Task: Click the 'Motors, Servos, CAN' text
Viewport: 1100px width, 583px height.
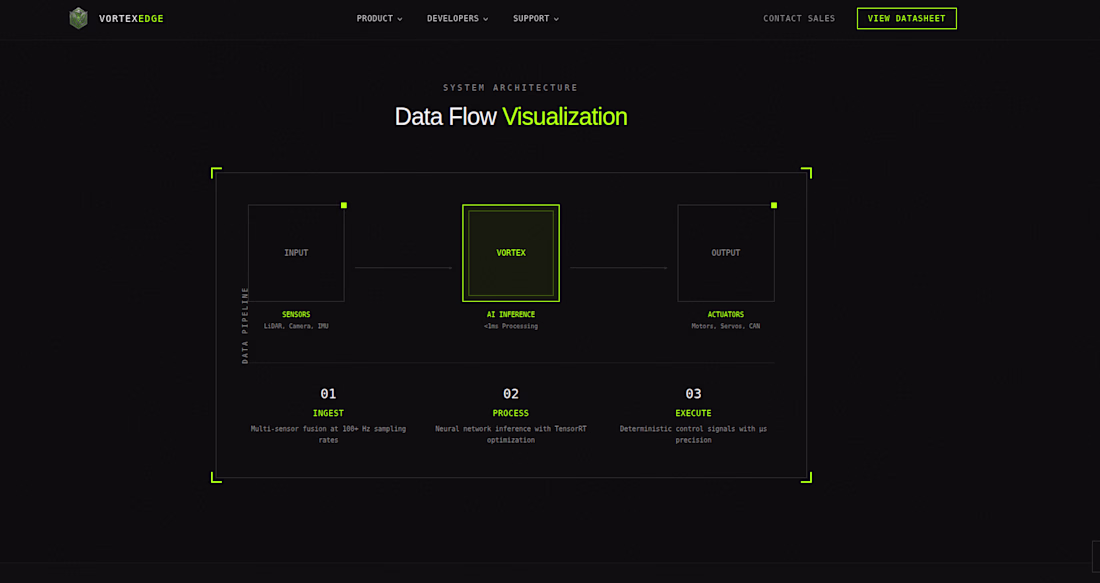Action: 726,326
